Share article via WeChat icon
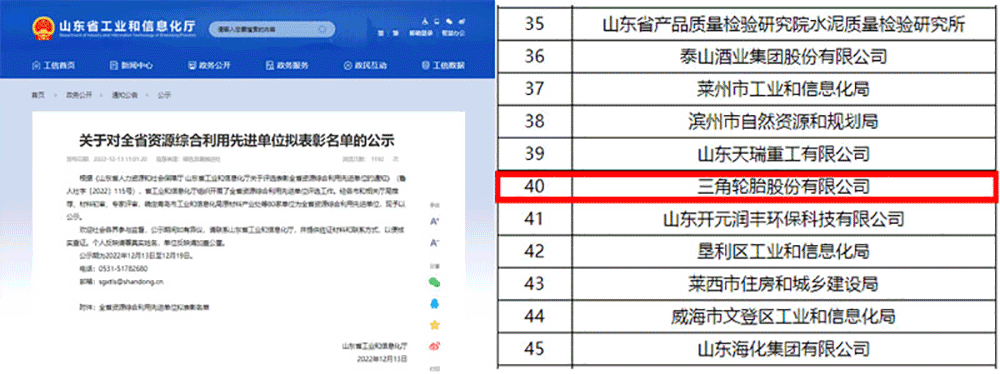The height and width of the screenshot is (374, 1000). point(435,282)
